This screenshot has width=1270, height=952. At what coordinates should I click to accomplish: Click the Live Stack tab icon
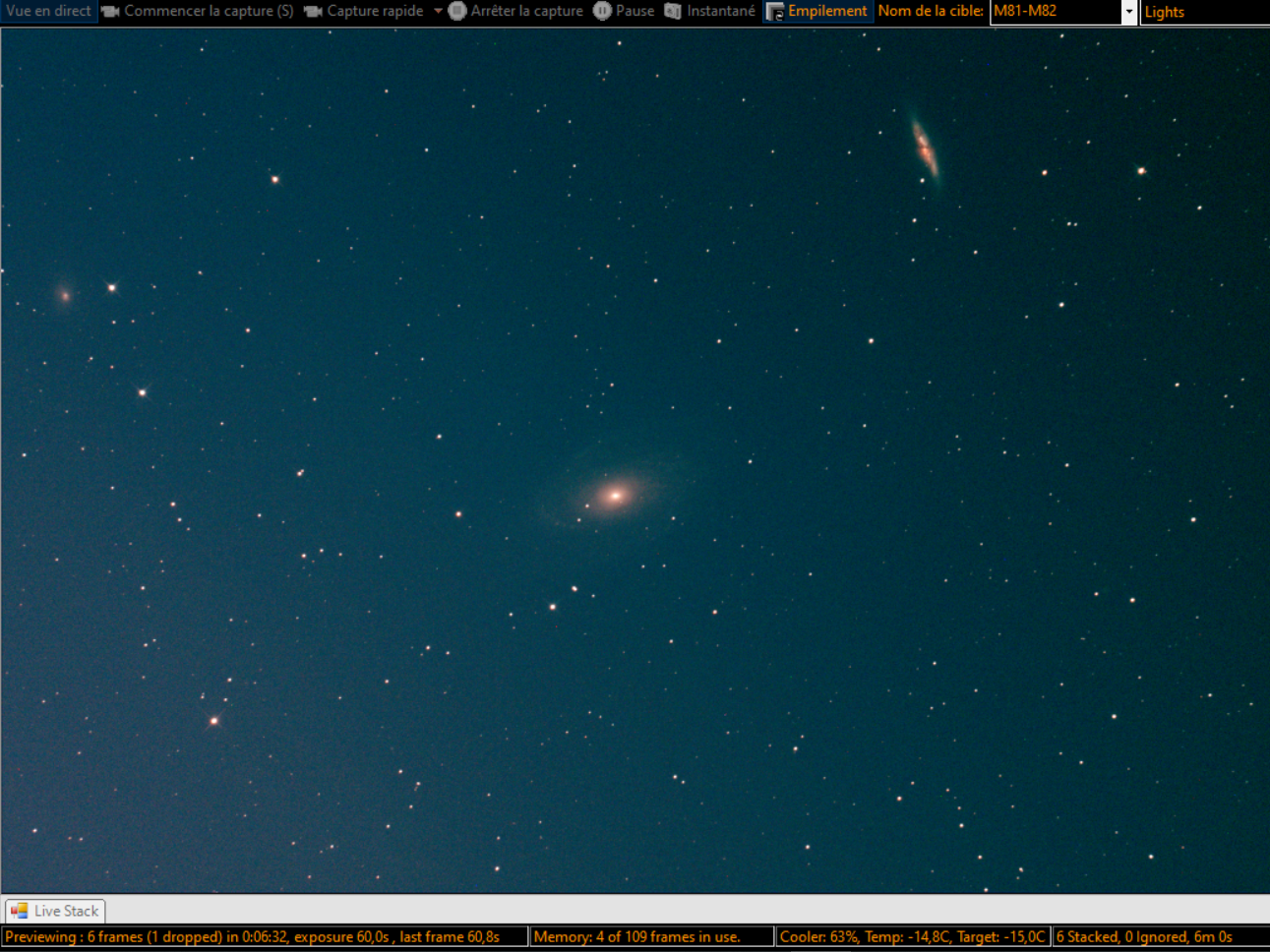19,911
